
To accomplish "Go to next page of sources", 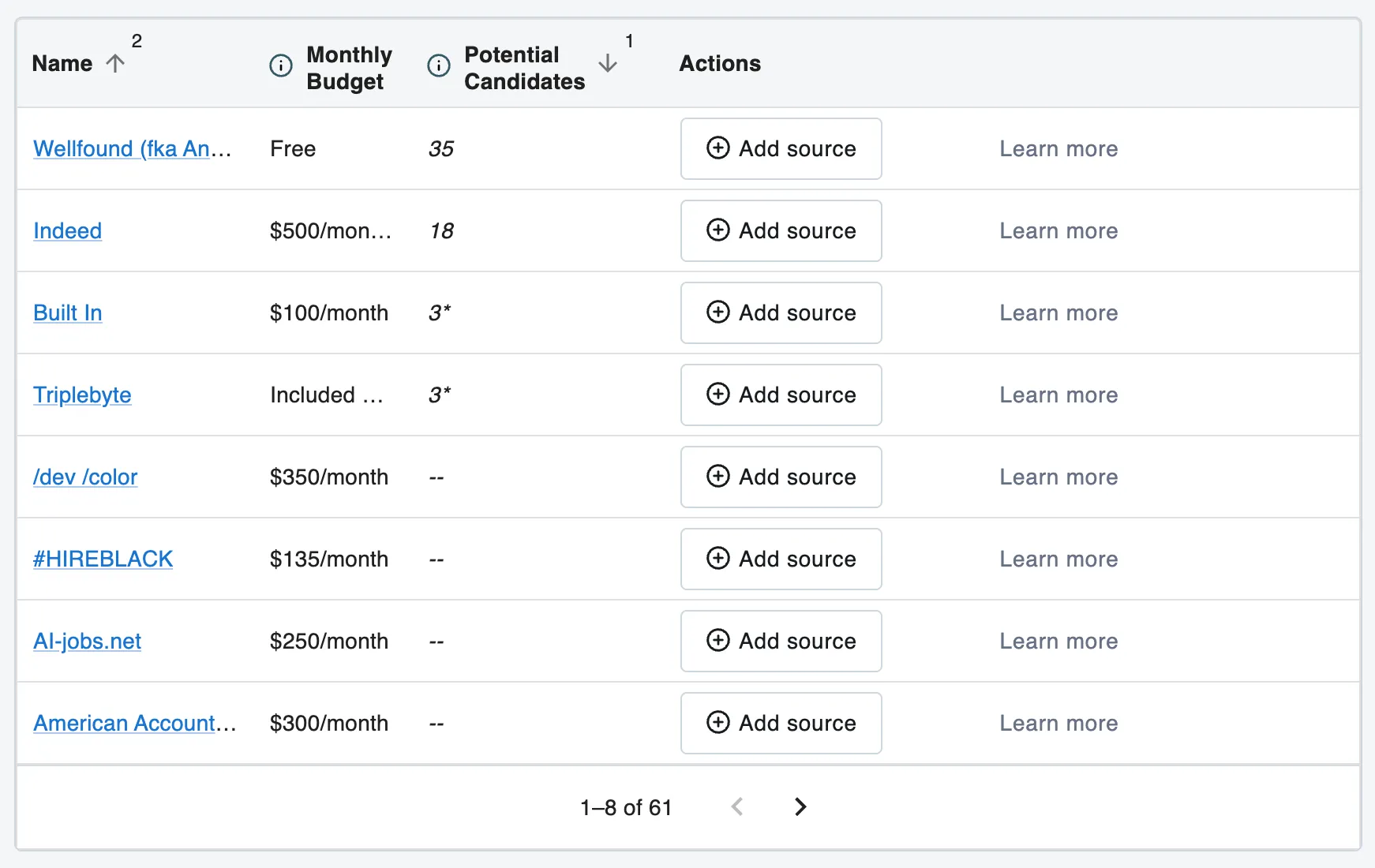I will (800, 806).
